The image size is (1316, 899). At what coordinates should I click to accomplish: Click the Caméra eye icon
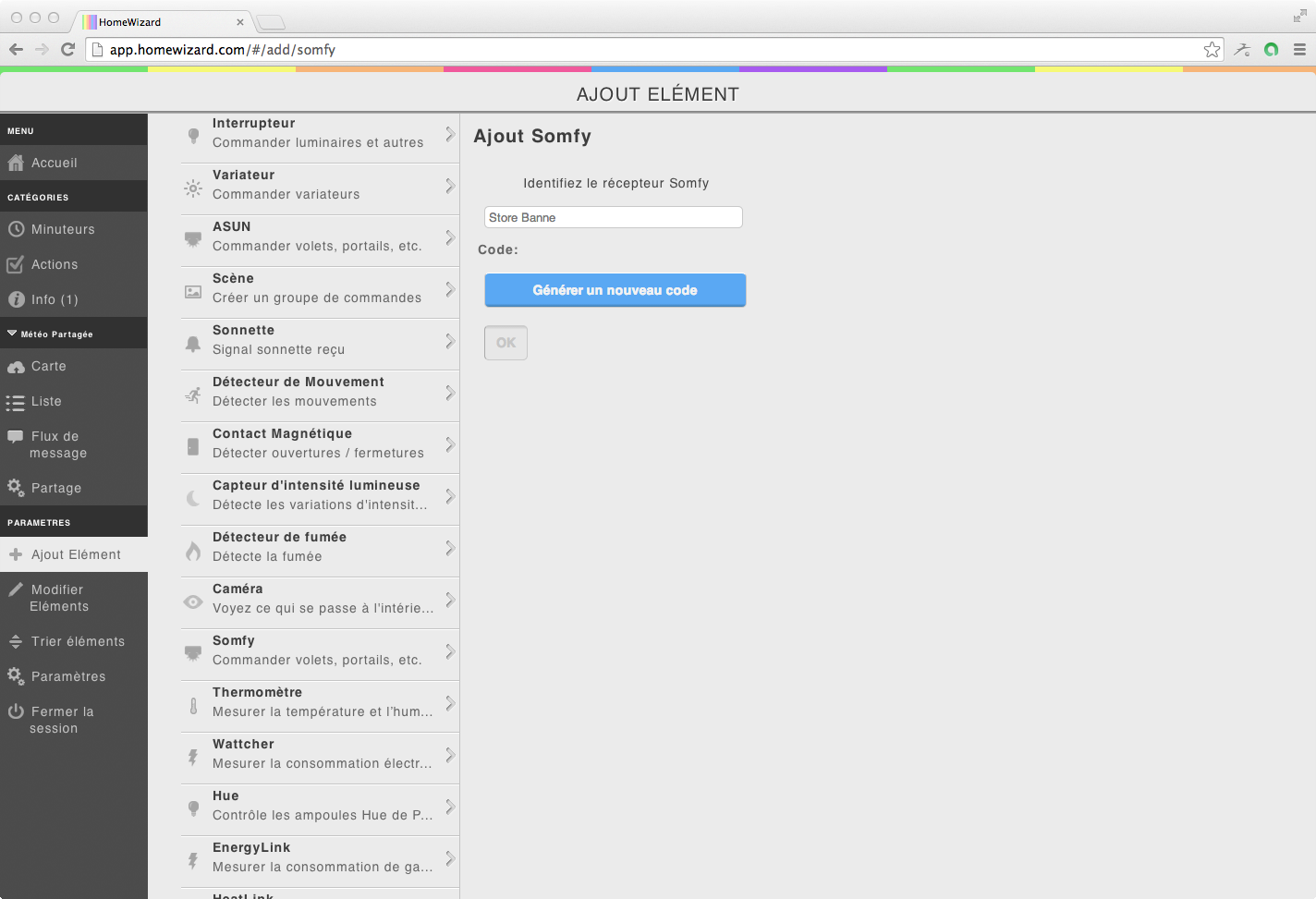(193, 601)
